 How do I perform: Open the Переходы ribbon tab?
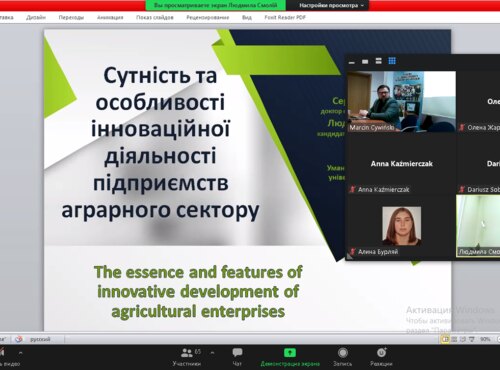[71, 17]
